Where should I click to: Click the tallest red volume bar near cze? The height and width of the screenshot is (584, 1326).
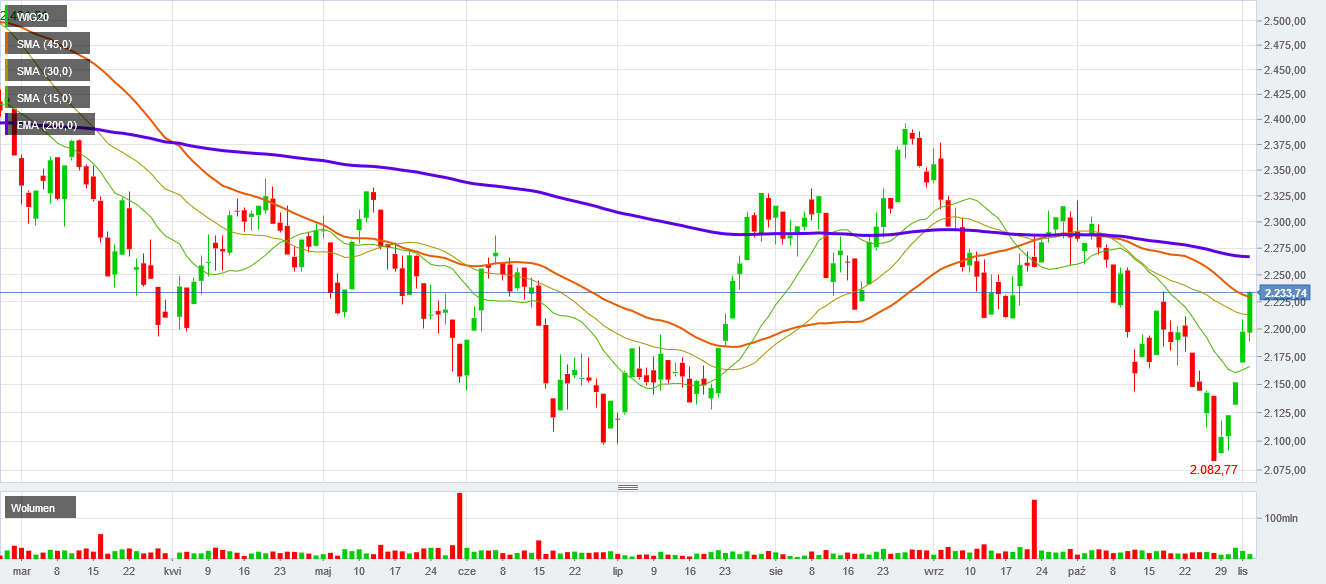[460, 525]
